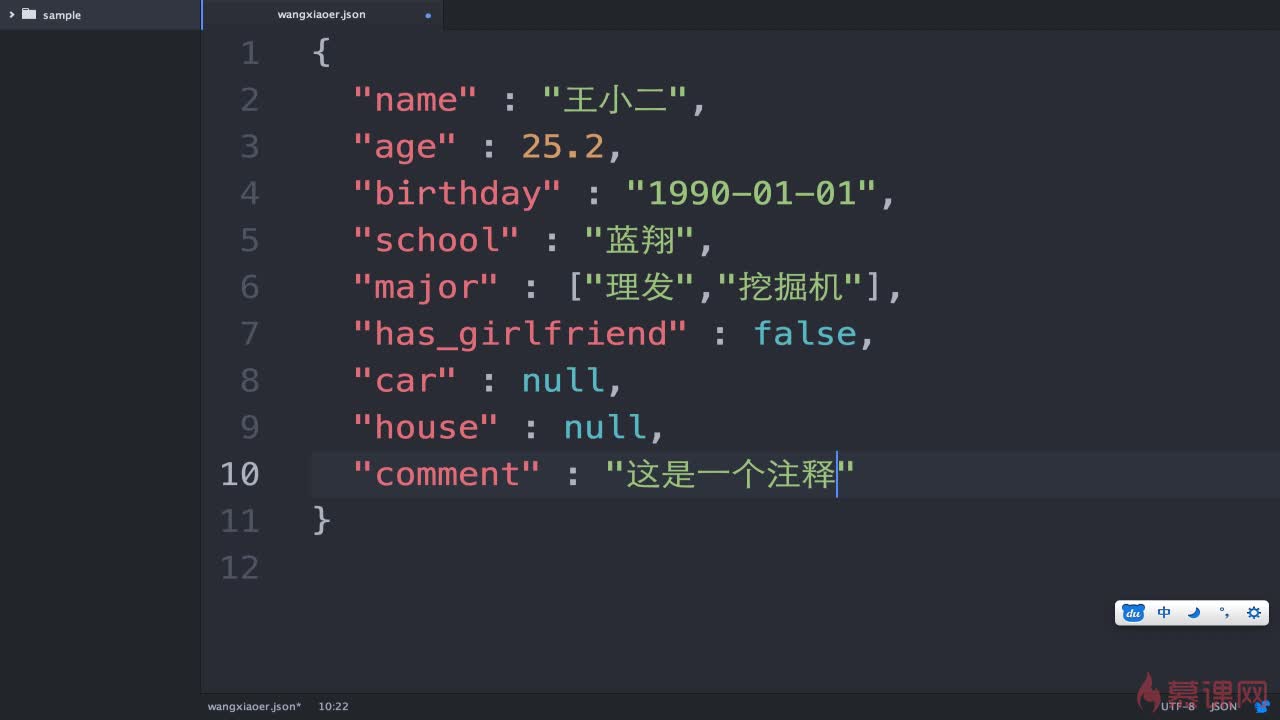This screenshot has height=720, width=1280.
Task: Click the 10:22 cursor position indicator
Action: [333, 706]
